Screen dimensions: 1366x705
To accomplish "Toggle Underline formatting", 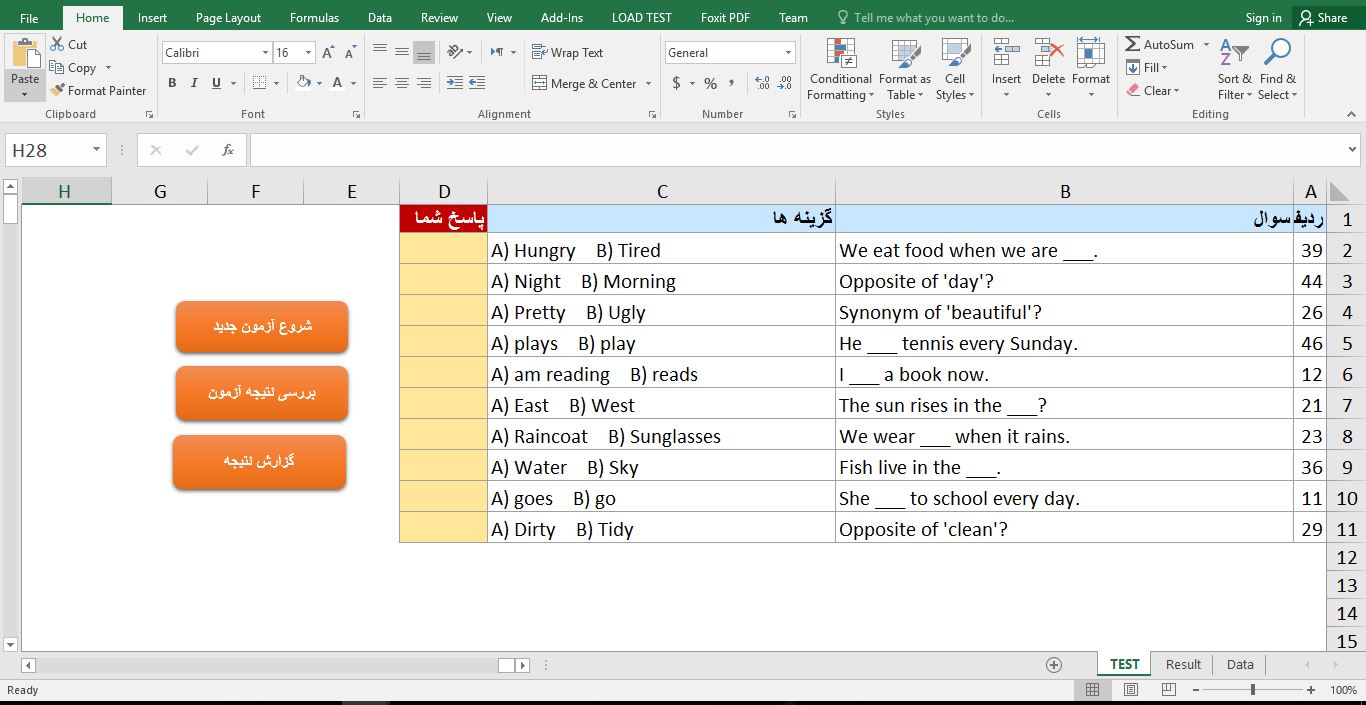I will (x=216, y=83).
